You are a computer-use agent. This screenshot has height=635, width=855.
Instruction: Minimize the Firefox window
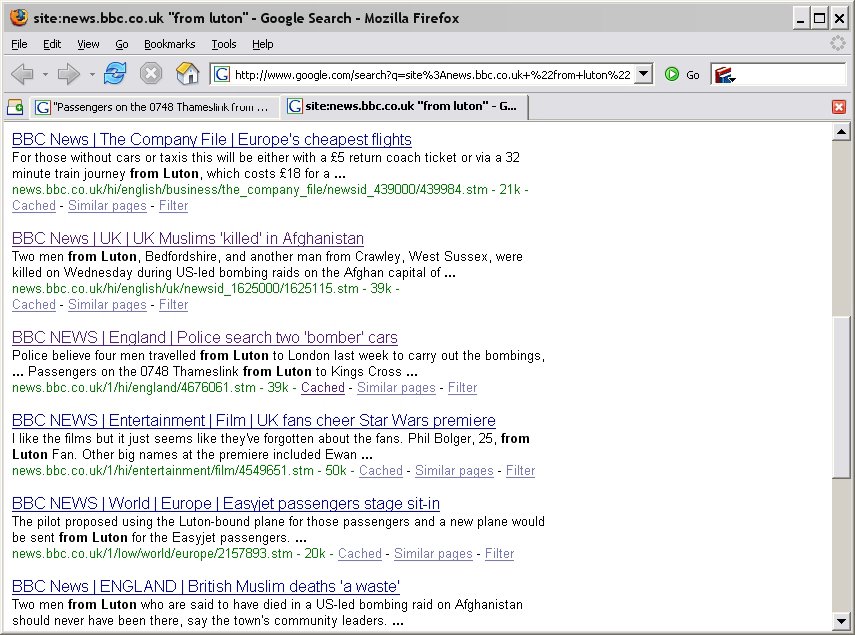(800, 19)
